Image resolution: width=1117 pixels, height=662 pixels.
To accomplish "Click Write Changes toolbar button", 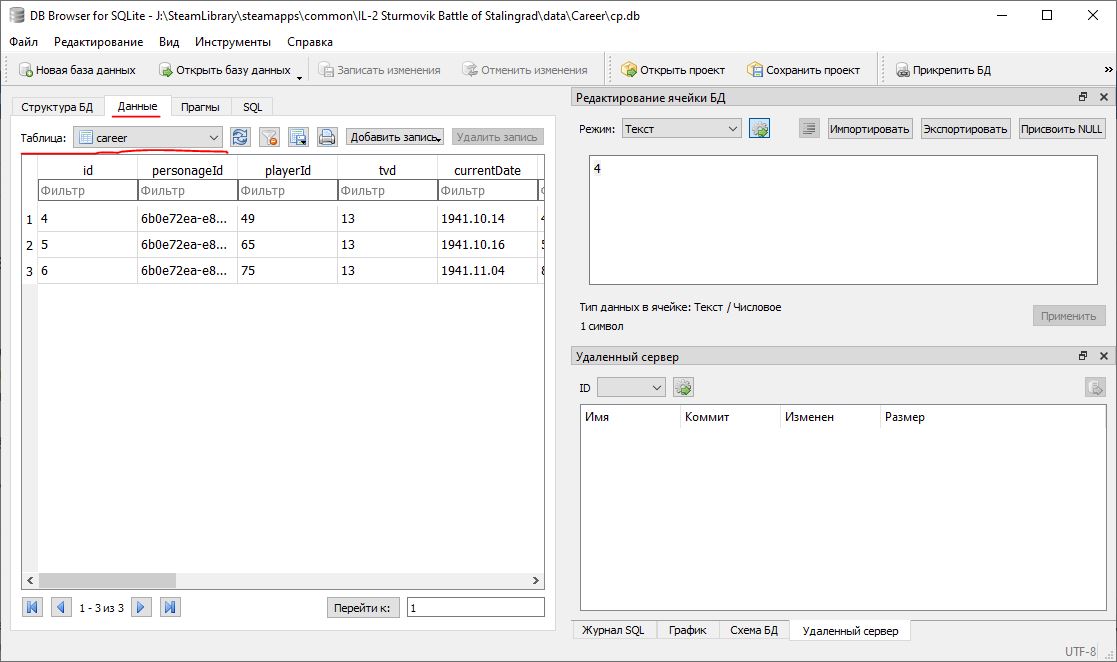I will (380, 70).
